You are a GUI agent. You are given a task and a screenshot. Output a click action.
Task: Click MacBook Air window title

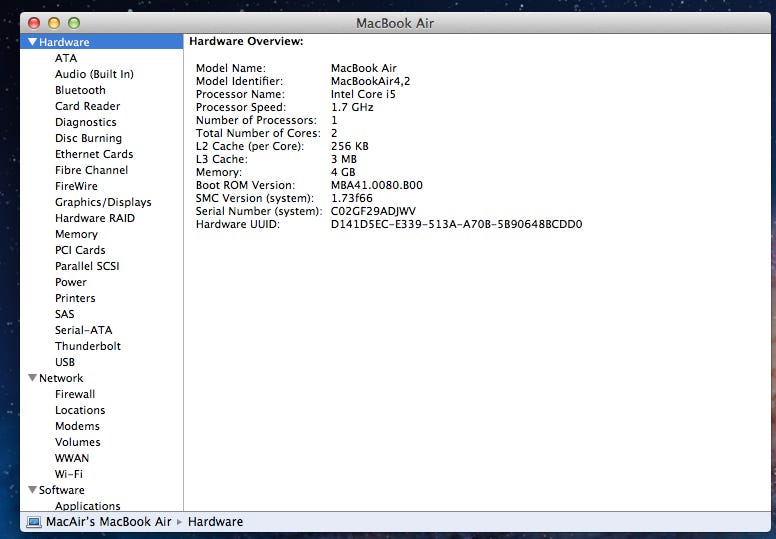[x=395, y=23]
